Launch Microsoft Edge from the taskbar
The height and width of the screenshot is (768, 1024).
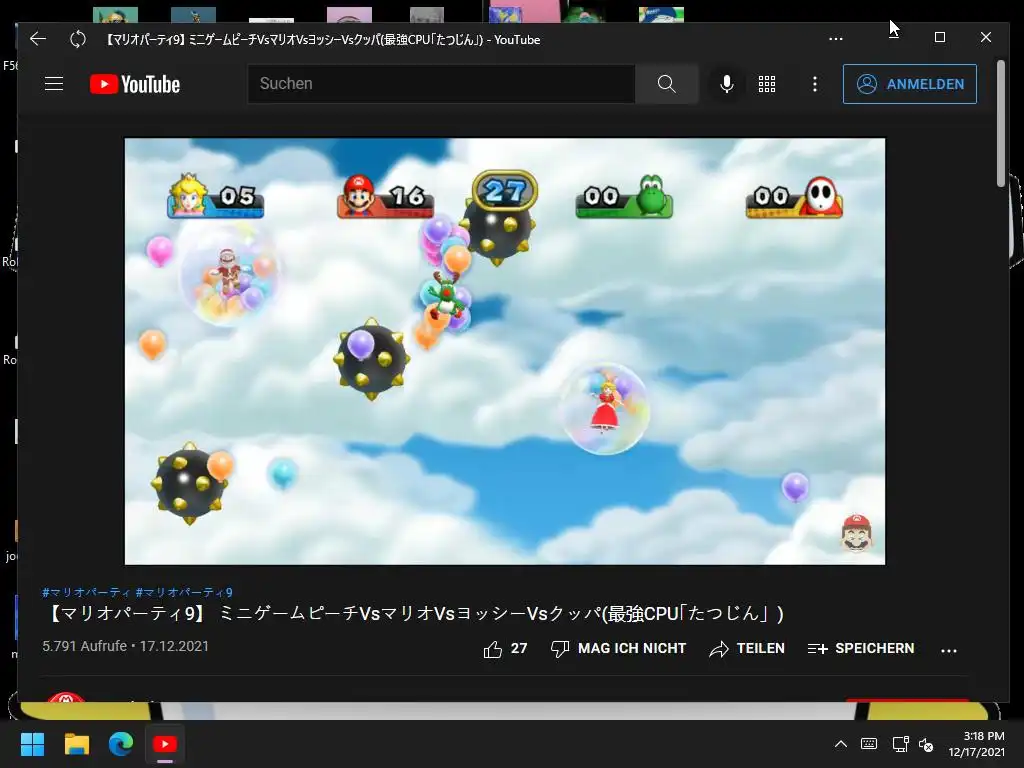coord(121,744)
